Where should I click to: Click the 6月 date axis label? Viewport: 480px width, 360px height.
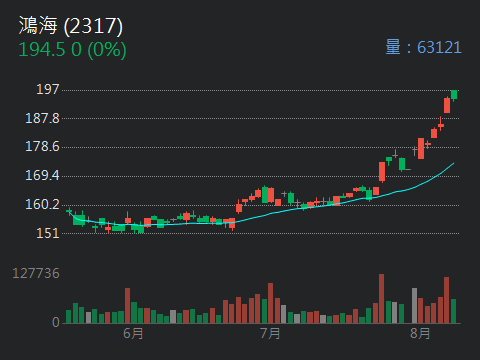(133, 333)
